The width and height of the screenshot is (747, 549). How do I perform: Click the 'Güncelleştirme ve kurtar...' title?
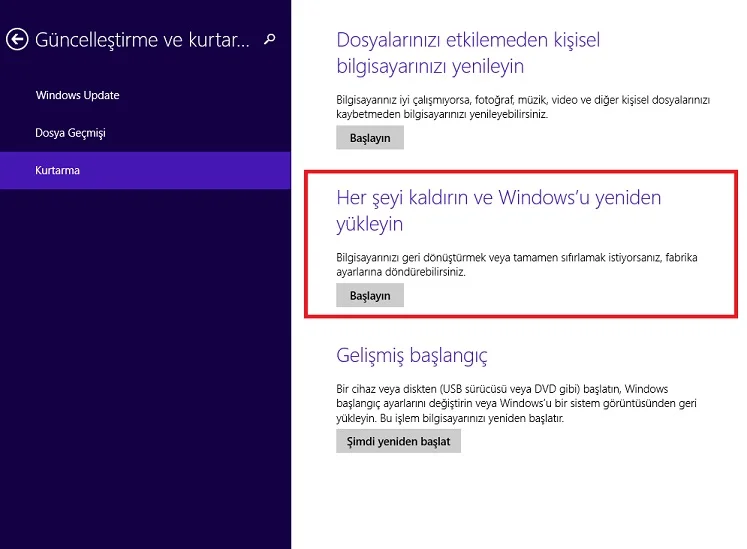point(142,40)
